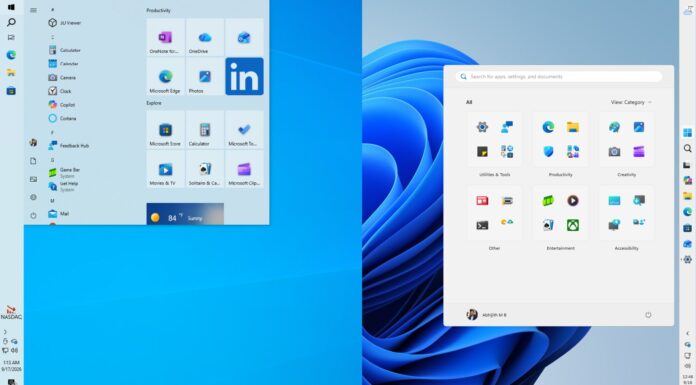696x385 pixels.
Task: Click the Windows 11 taskbar Start button
Action: [688, 132]
